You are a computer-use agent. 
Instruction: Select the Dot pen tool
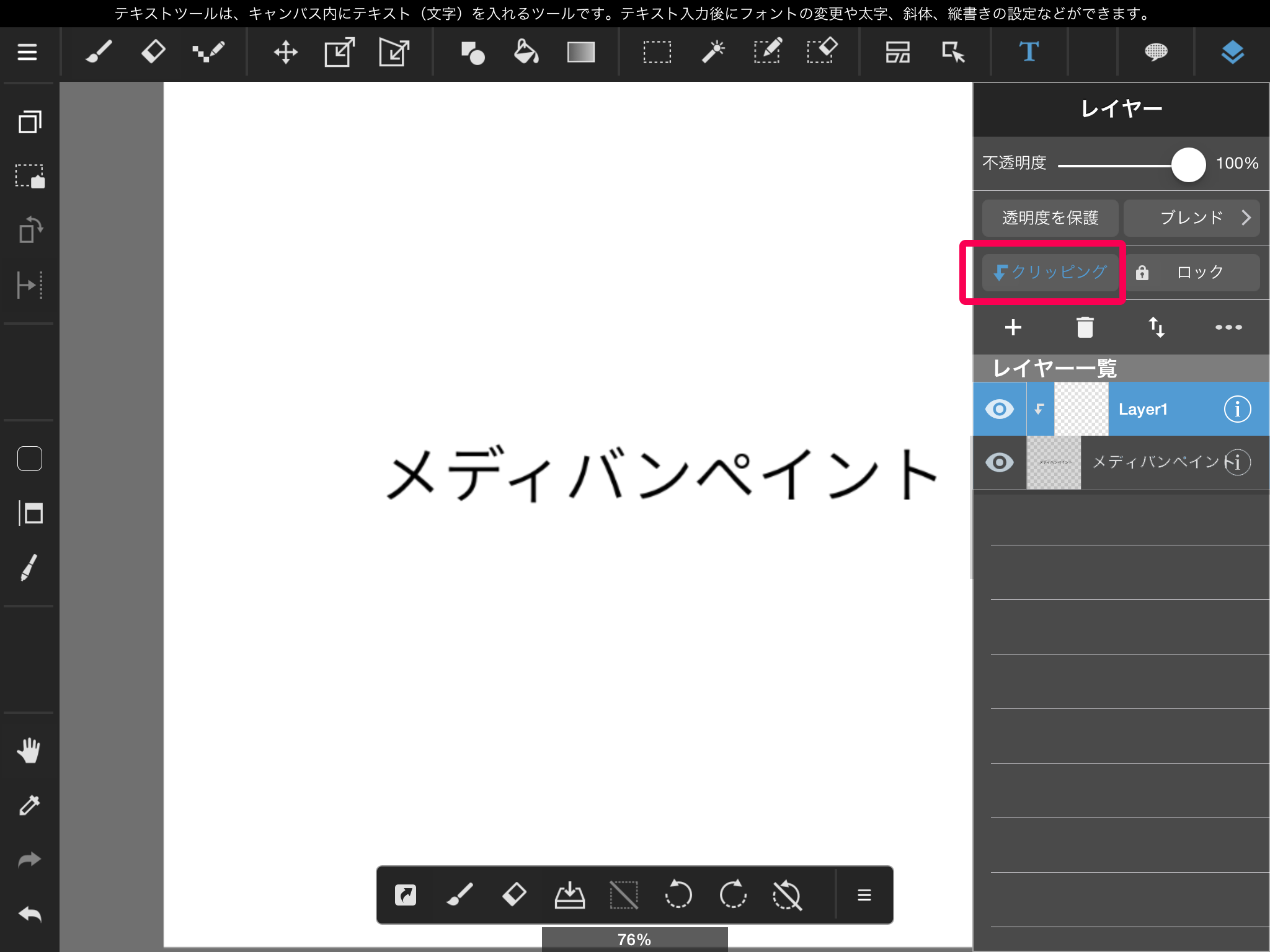coord(208,53)
